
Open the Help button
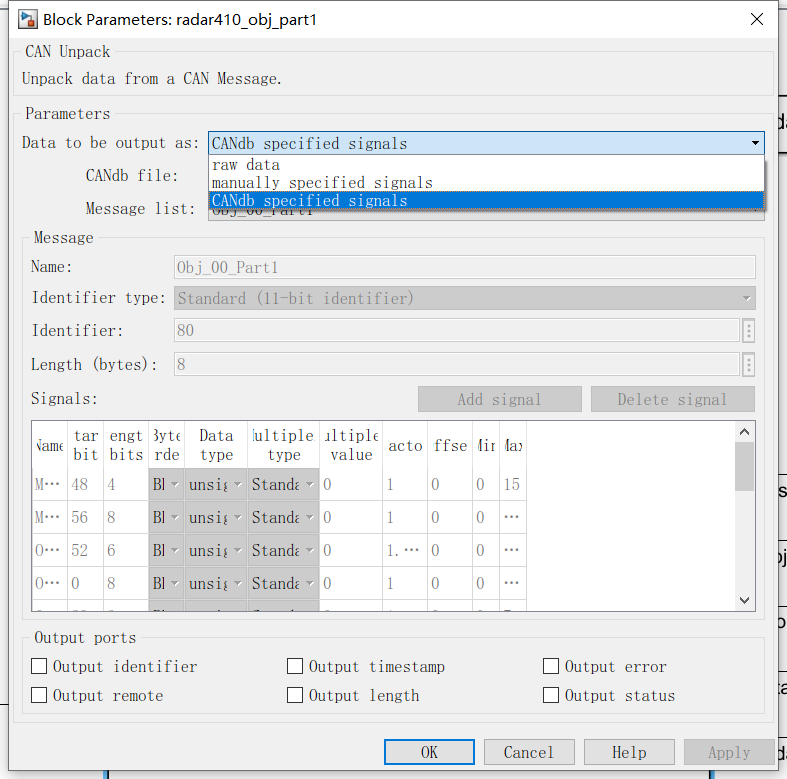[x=629, y=752]
